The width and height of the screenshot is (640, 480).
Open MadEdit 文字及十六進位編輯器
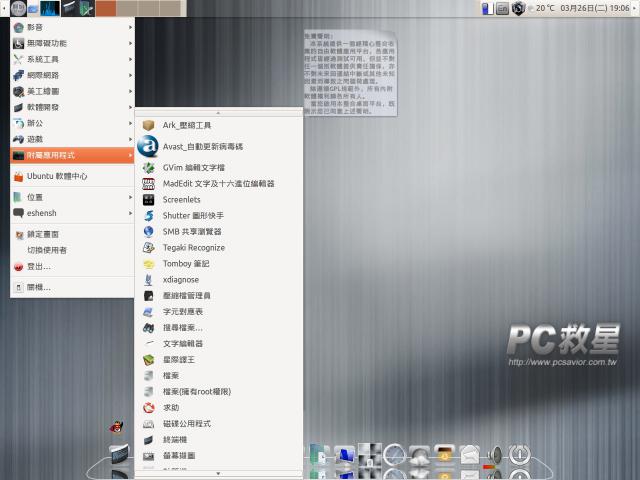[218, 184]
